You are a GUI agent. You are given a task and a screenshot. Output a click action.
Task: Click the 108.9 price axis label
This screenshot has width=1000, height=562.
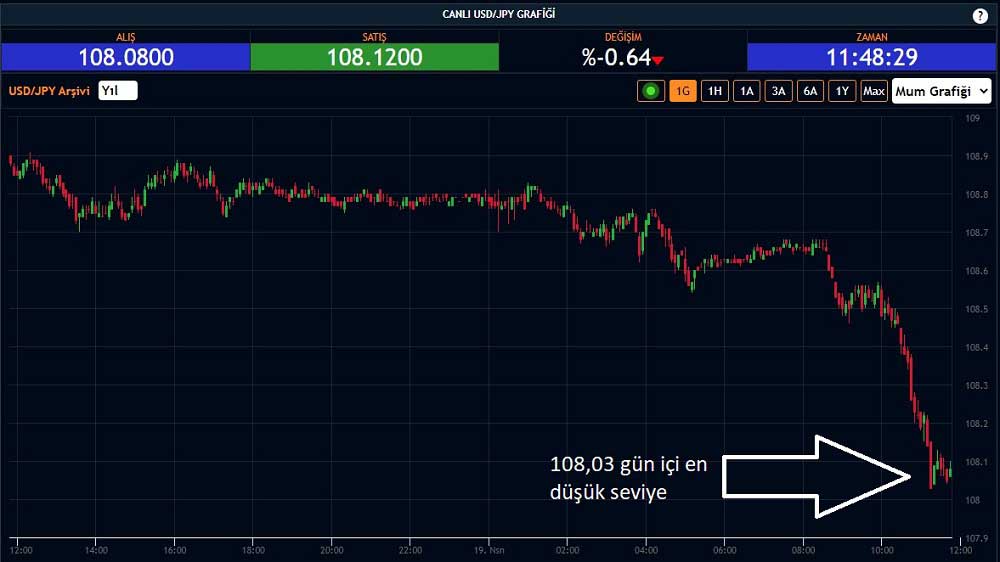pos(976,156)
